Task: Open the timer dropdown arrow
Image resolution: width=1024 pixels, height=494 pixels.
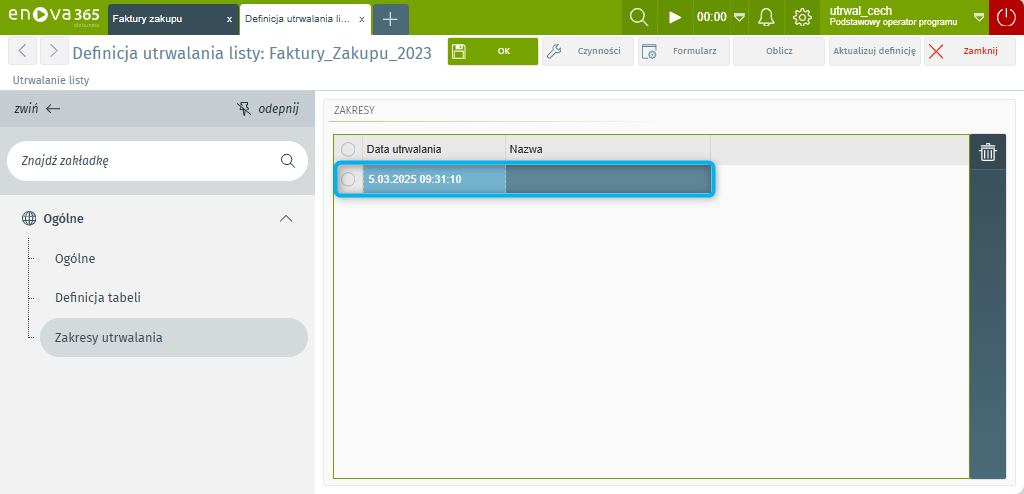Action: [739, 17]
